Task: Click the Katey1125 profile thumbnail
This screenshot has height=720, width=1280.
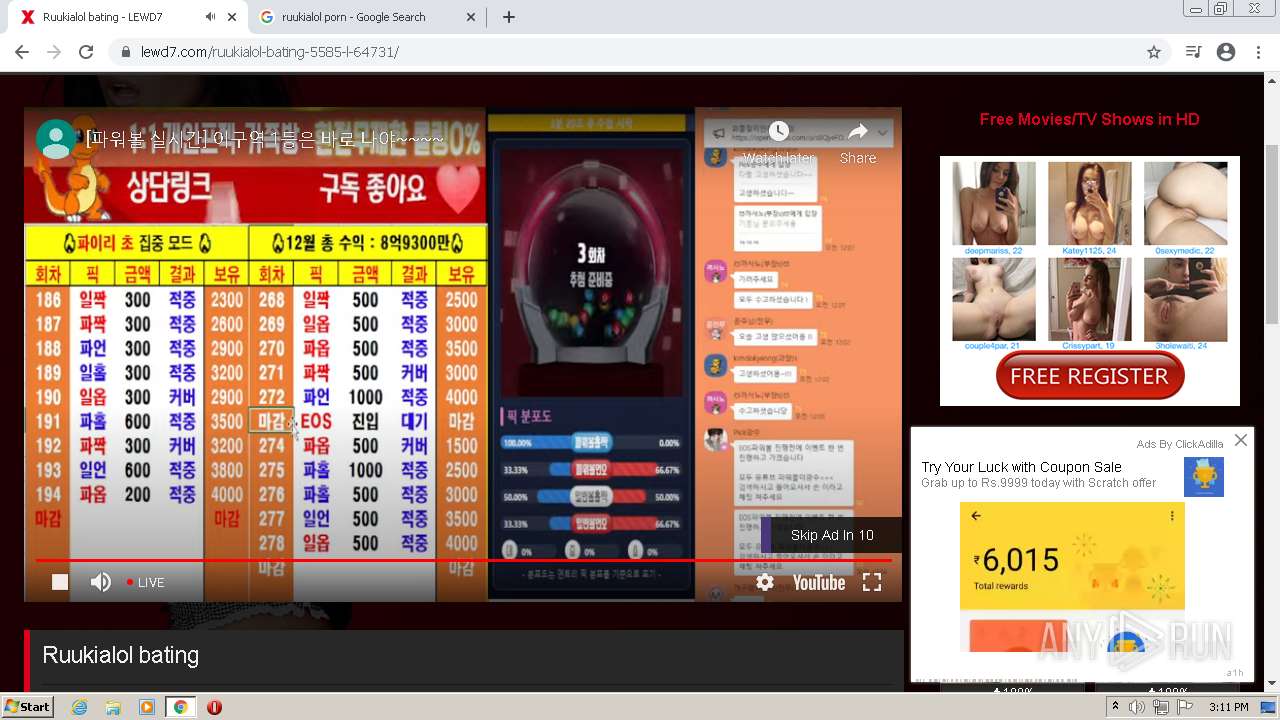Action: [x=1089, y=204]
